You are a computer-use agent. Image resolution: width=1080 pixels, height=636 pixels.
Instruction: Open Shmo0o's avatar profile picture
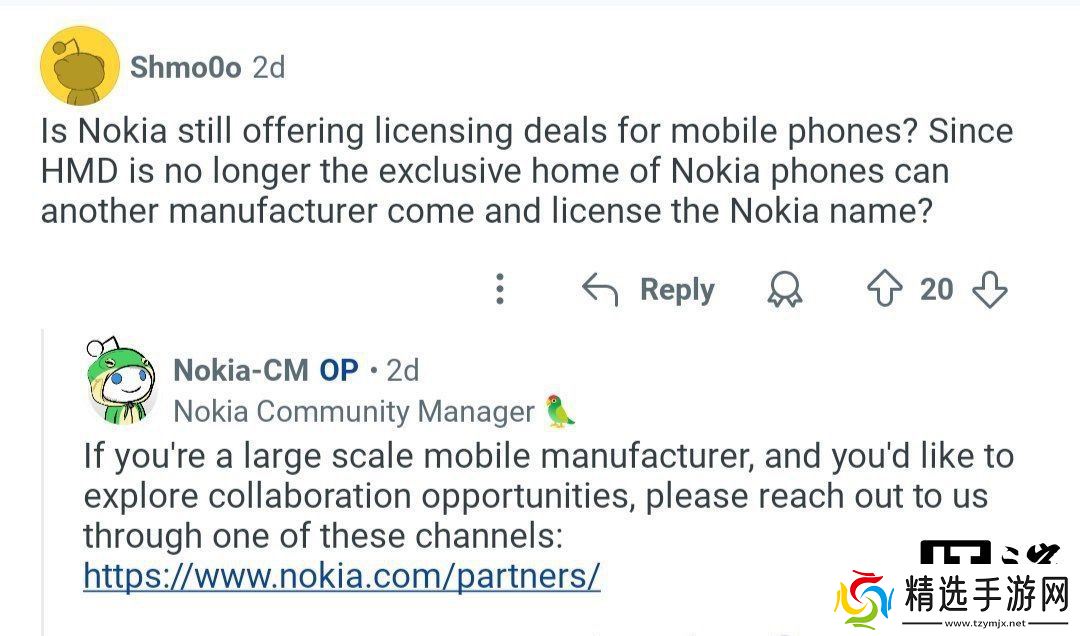(80, 66)
